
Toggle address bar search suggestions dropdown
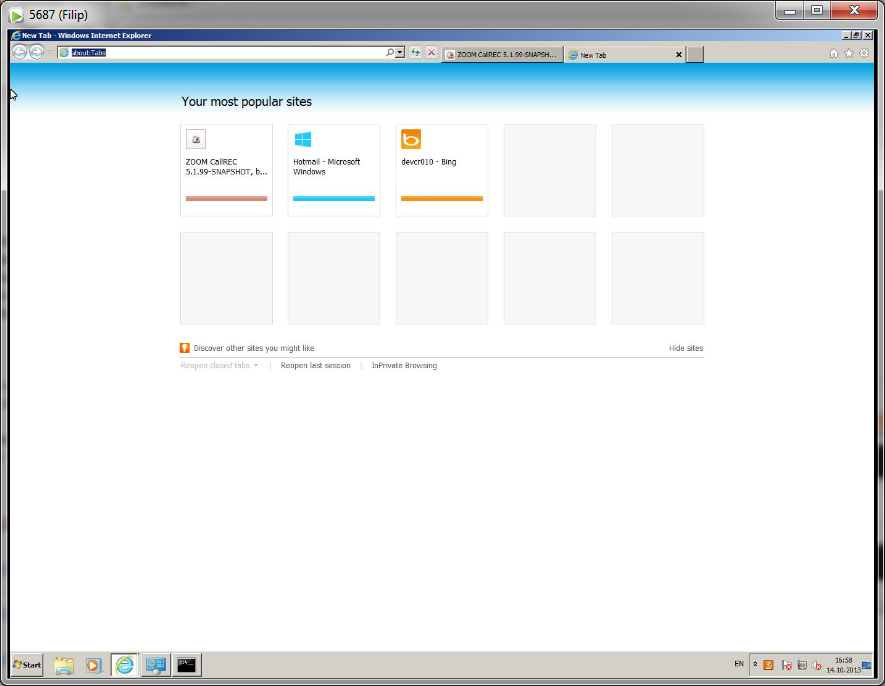(x=400, y=52)
